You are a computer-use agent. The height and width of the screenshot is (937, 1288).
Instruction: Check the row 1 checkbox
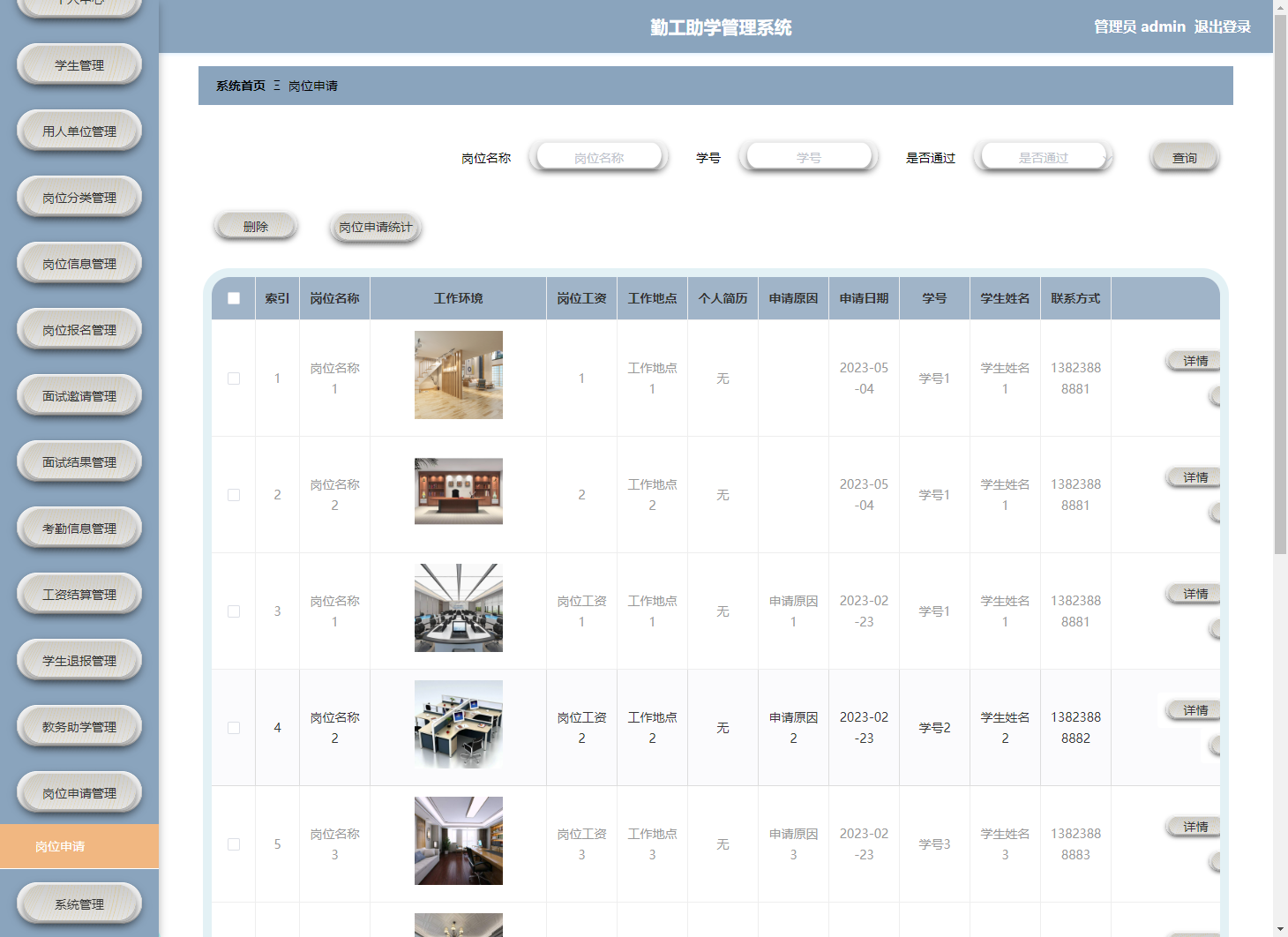tap(234, 378)
